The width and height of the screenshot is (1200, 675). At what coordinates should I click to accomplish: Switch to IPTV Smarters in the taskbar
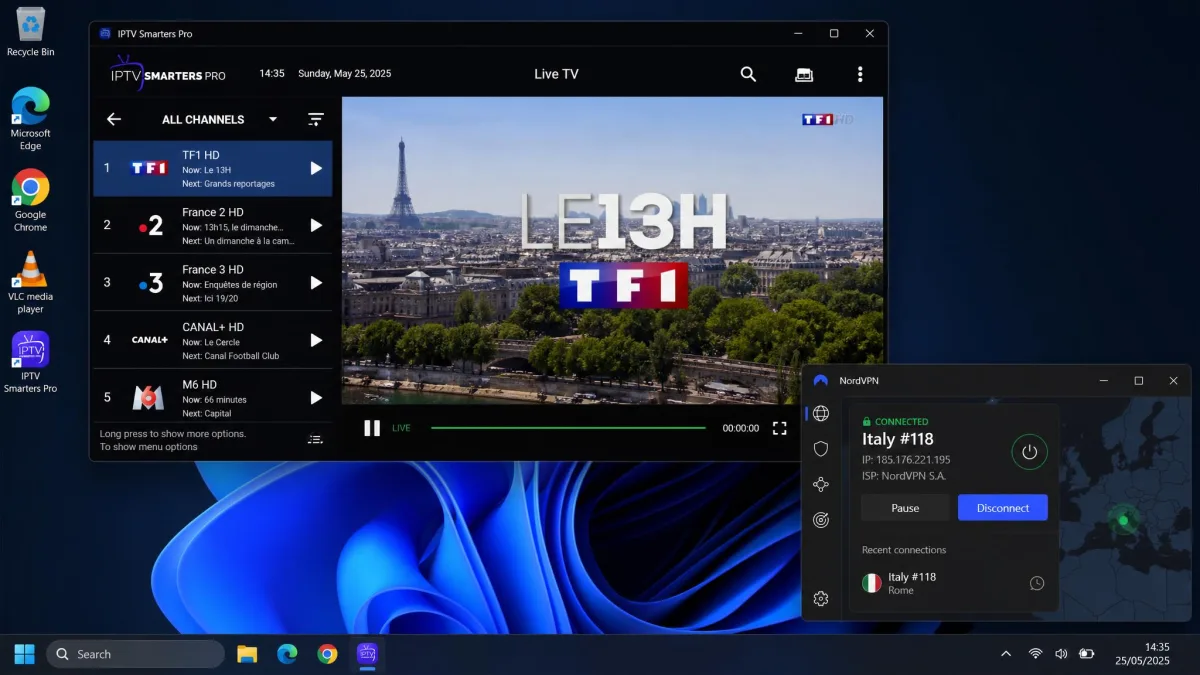pyautogui.click(x=367, y=654)
